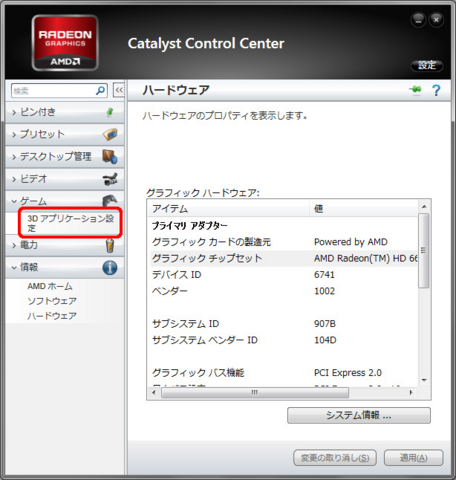Click the horizontal scrollbar right arrow

click(411, 392)
